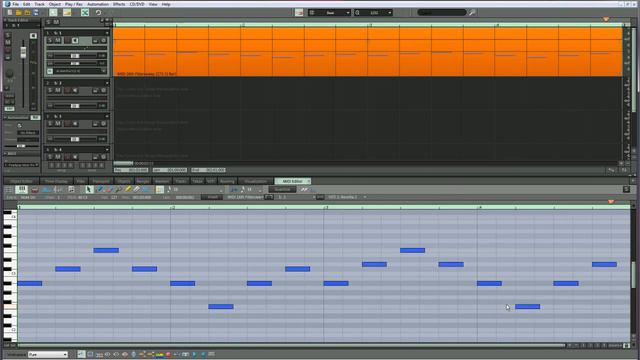This screenshot has width=640, height=360.
Task: Select the eraser tool in MIDI editor
Action: 137,189
